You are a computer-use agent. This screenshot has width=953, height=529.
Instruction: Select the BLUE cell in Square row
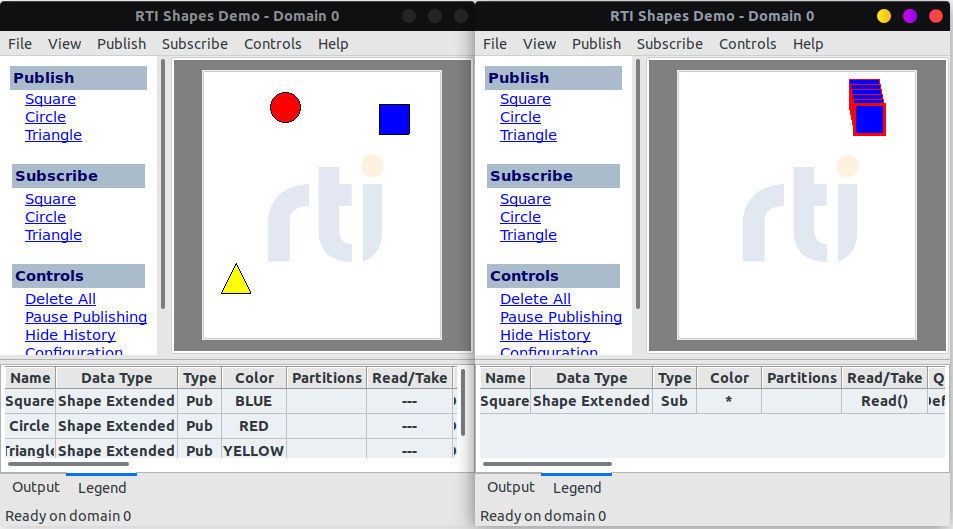(x=254, y=401)
